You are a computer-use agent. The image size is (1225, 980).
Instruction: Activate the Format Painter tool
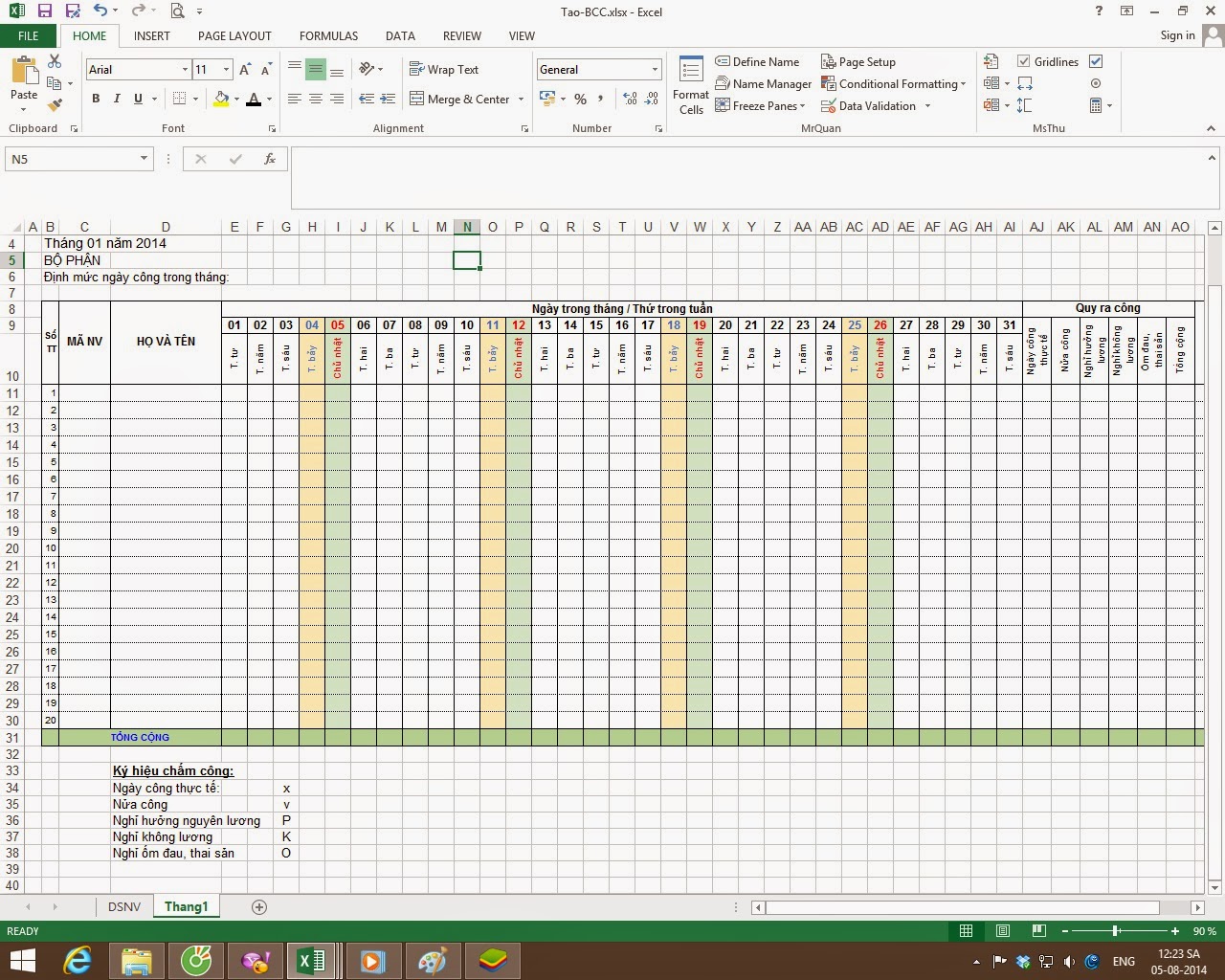(x=55, y=105)
